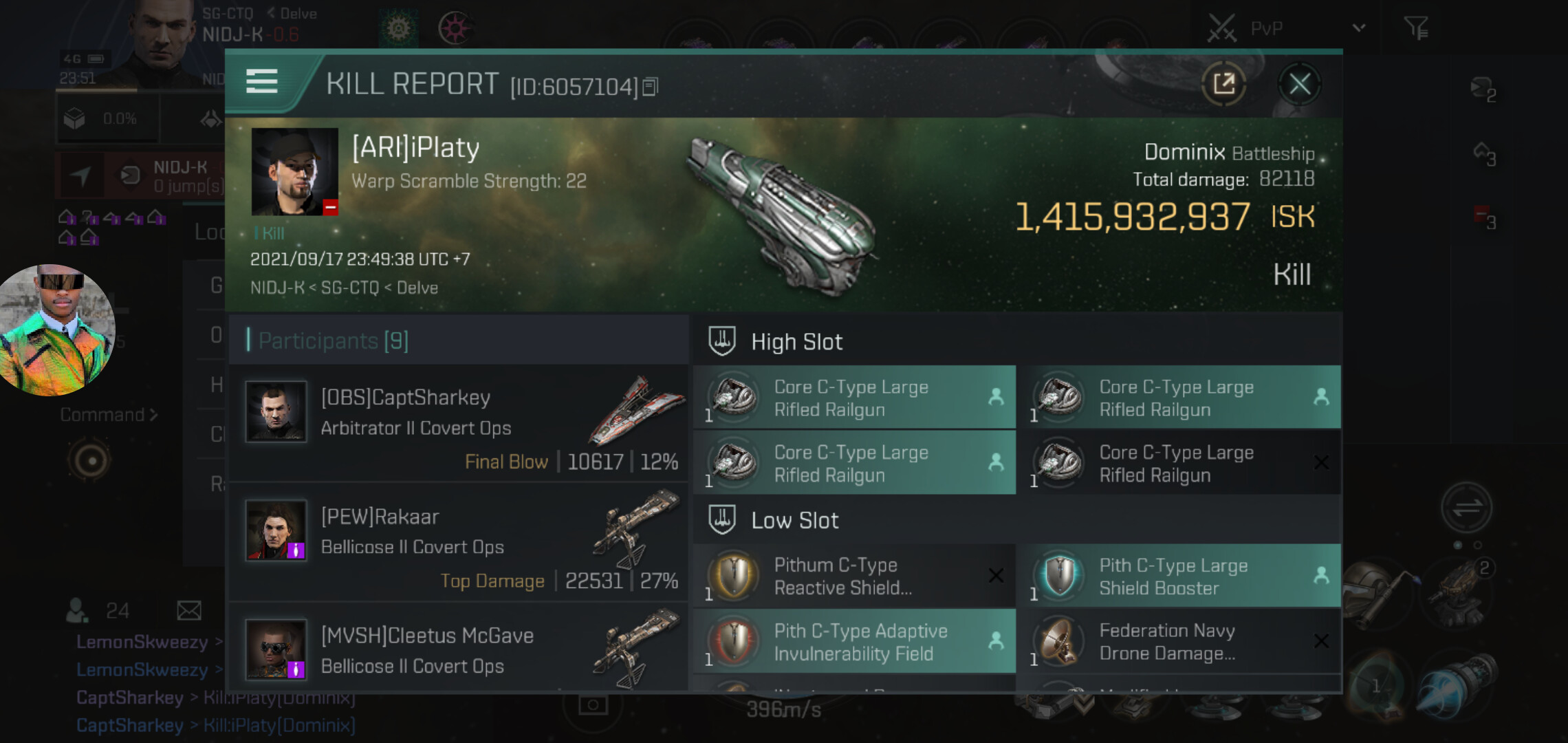Close the kill report window

coord(1299,84)
